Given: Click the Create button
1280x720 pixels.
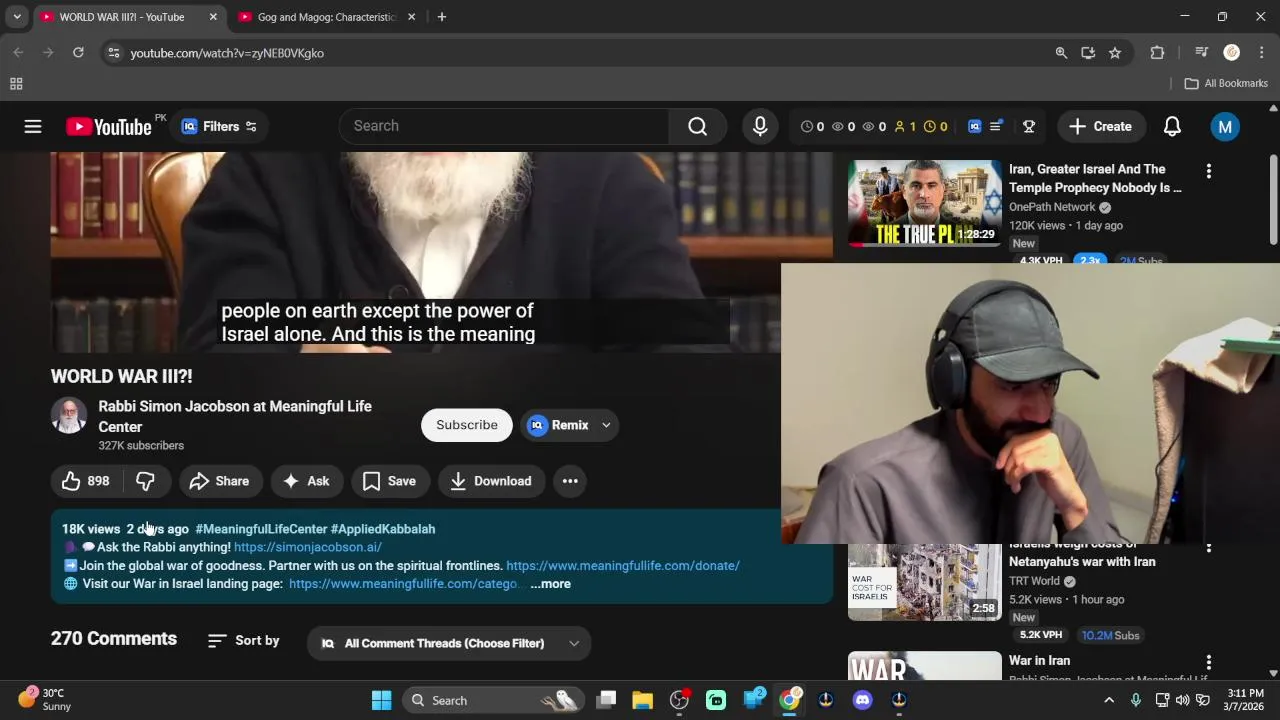Looking at the screenshot, I should coord(1100,127).
